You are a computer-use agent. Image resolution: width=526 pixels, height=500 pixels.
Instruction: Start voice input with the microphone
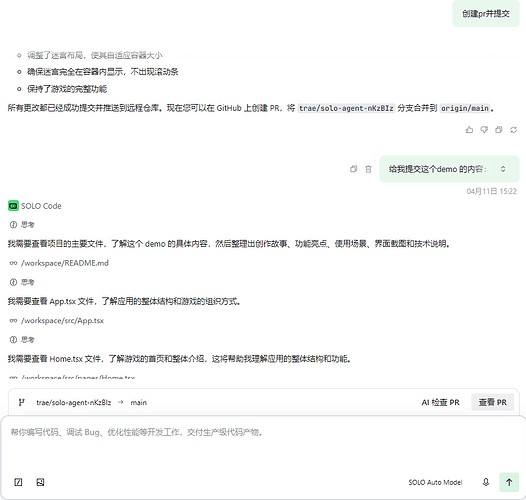coord(486,482)
